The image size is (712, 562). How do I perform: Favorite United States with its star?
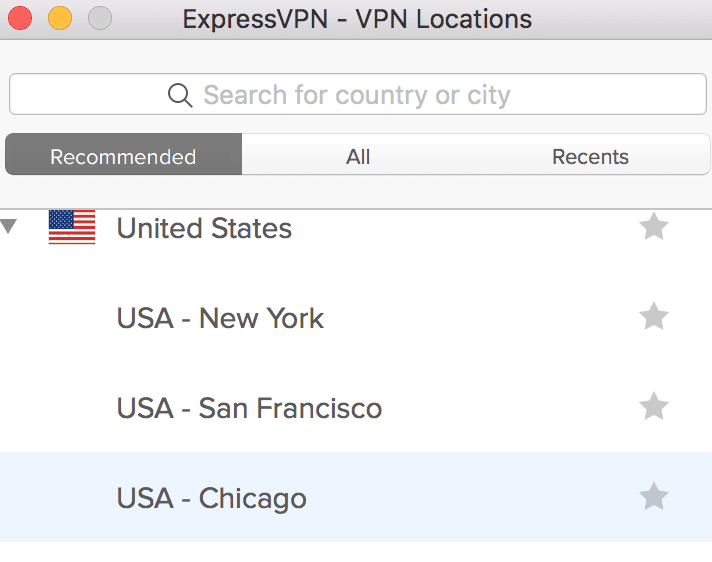click(x=653, y=228)
